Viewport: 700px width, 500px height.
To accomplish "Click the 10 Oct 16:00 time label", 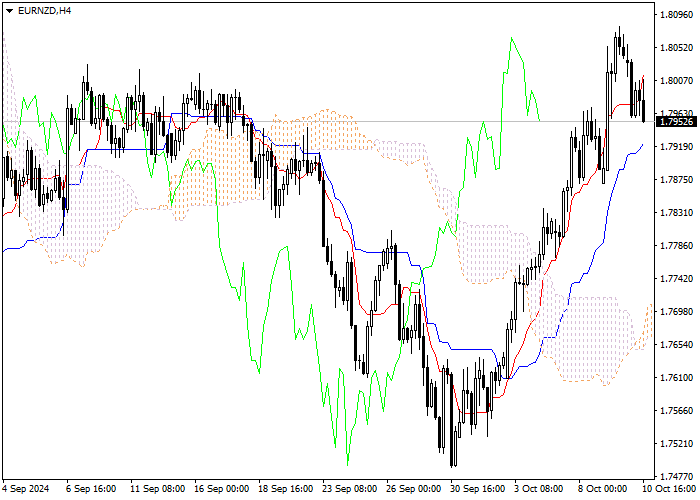I will tap(670, 489).
